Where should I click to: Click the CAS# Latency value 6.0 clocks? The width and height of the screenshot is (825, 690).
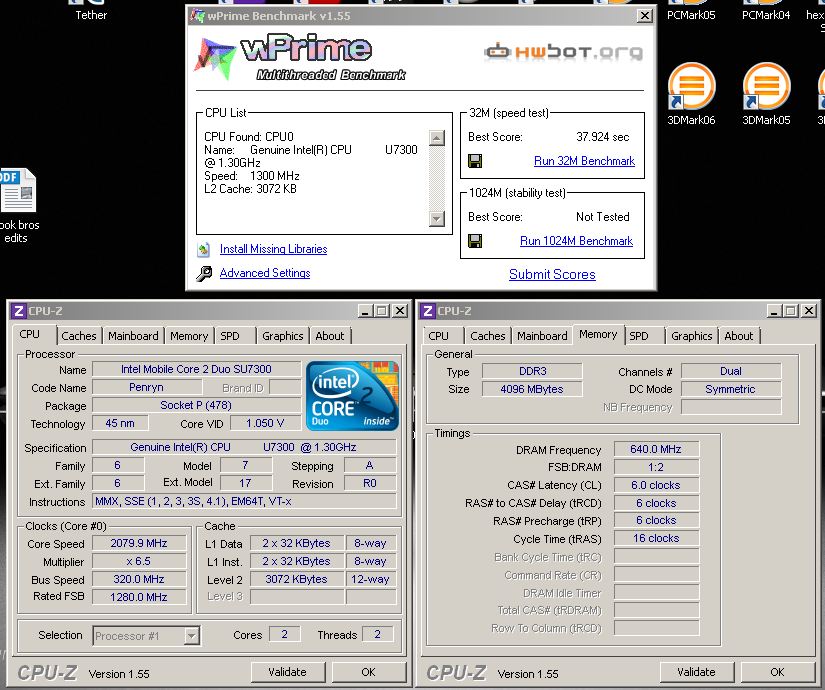[x=656, y=485]
